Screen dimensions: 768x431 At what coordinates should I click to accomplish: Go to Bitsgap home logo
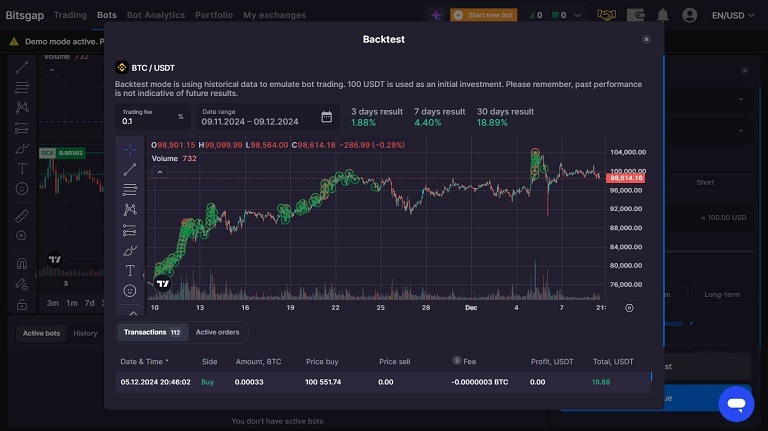point(24,15)
